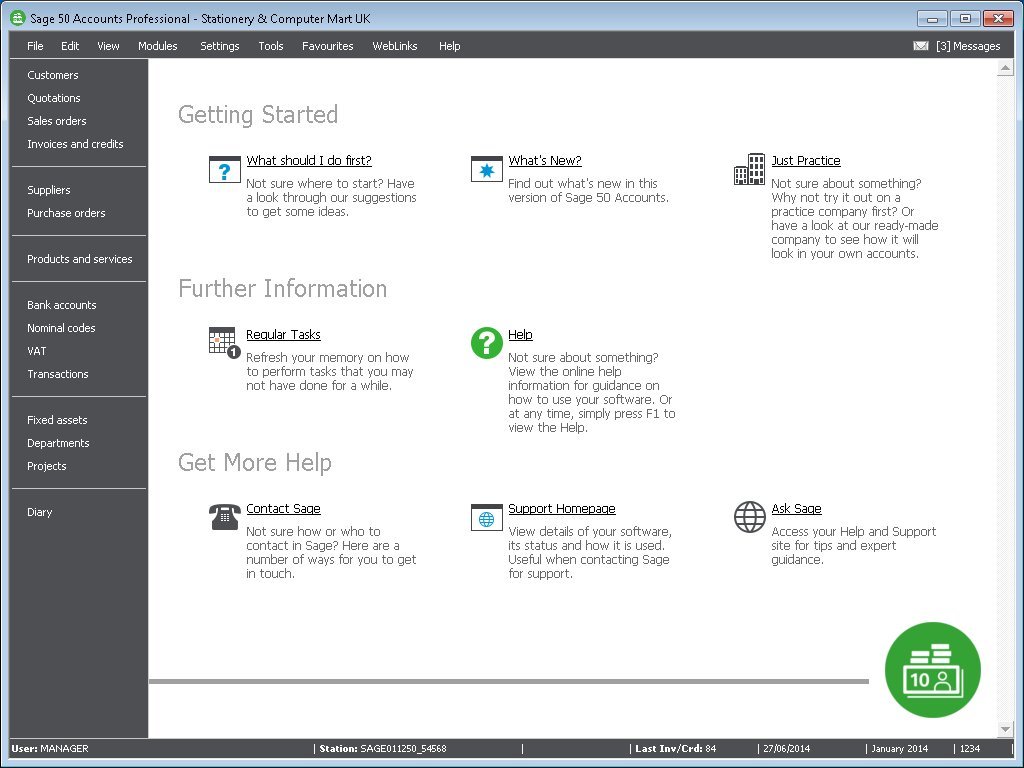Click the 'What should I do first?' question mark icon
Image resolution: width=1024 pixels, height=768 pixels.
click(225, 169)
